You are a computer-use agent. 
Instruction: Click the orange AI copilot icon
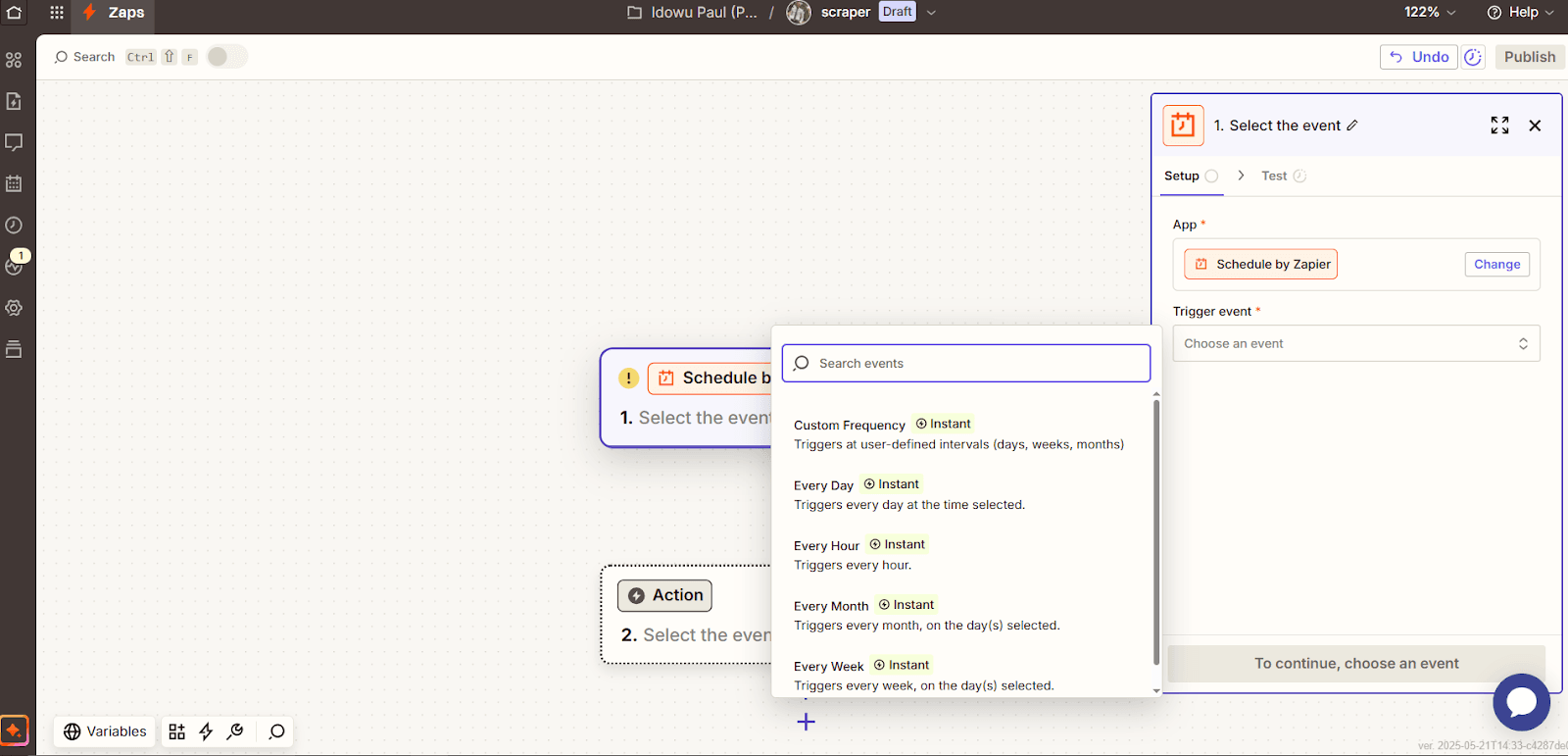pos(14,731)
